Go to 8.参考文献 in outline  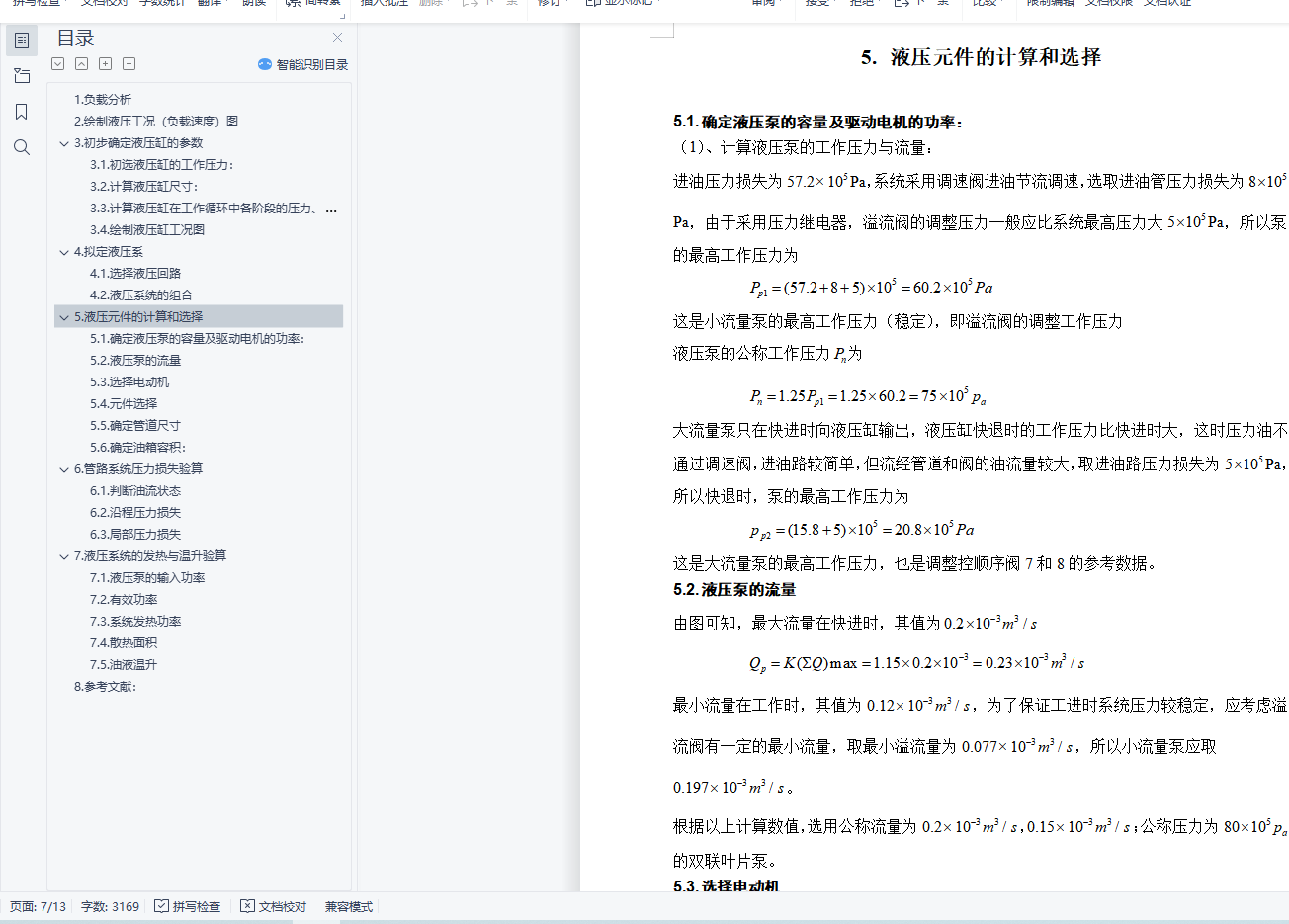(106, 687)
